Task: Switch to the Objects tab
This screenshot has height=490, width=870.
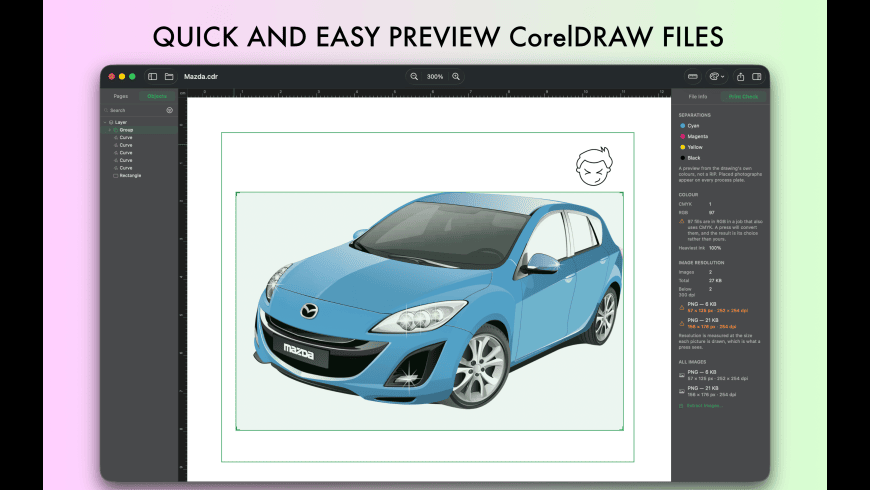Action: point(157,97)
